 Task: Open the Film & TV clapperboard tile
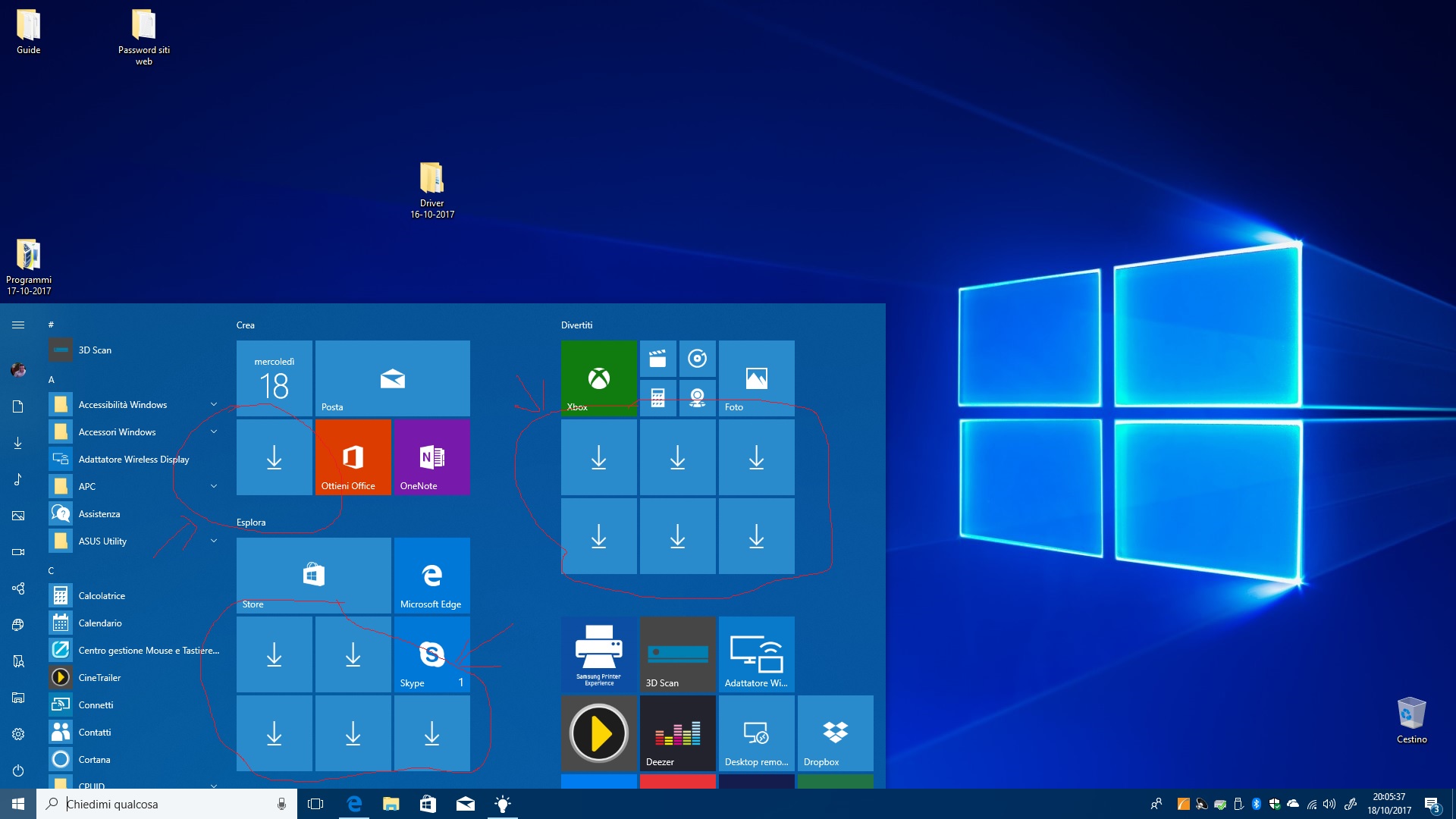(x=657, y=359)
